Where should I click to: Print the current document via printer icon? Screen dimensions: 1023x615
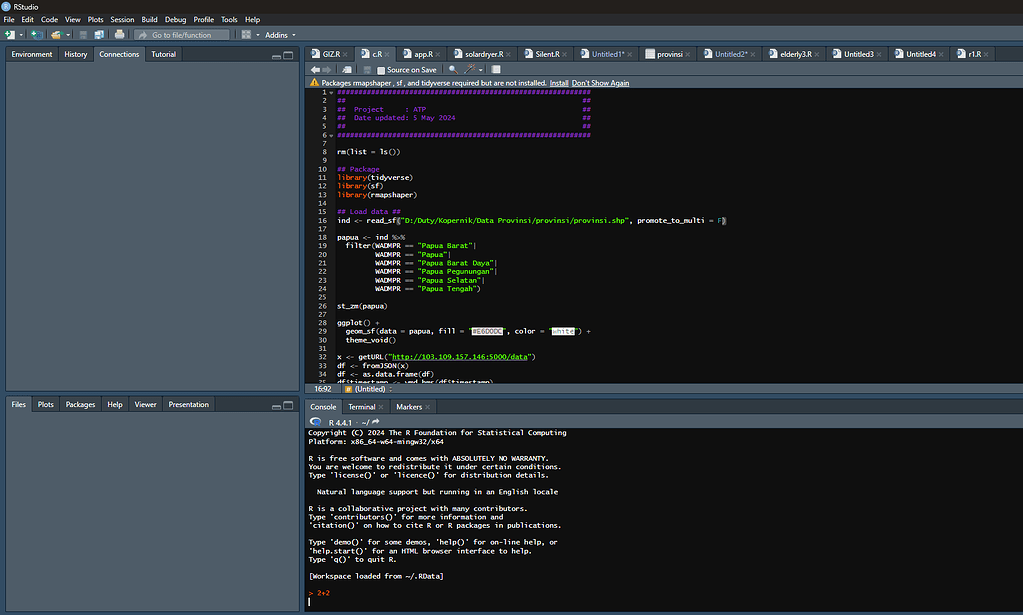pyautogui.click(x=120, y=33)
